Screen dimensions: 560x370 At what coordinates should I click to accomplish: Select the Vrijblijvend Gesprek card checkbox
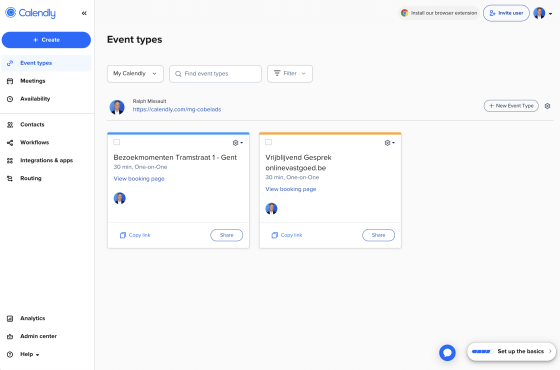(269, 142)
